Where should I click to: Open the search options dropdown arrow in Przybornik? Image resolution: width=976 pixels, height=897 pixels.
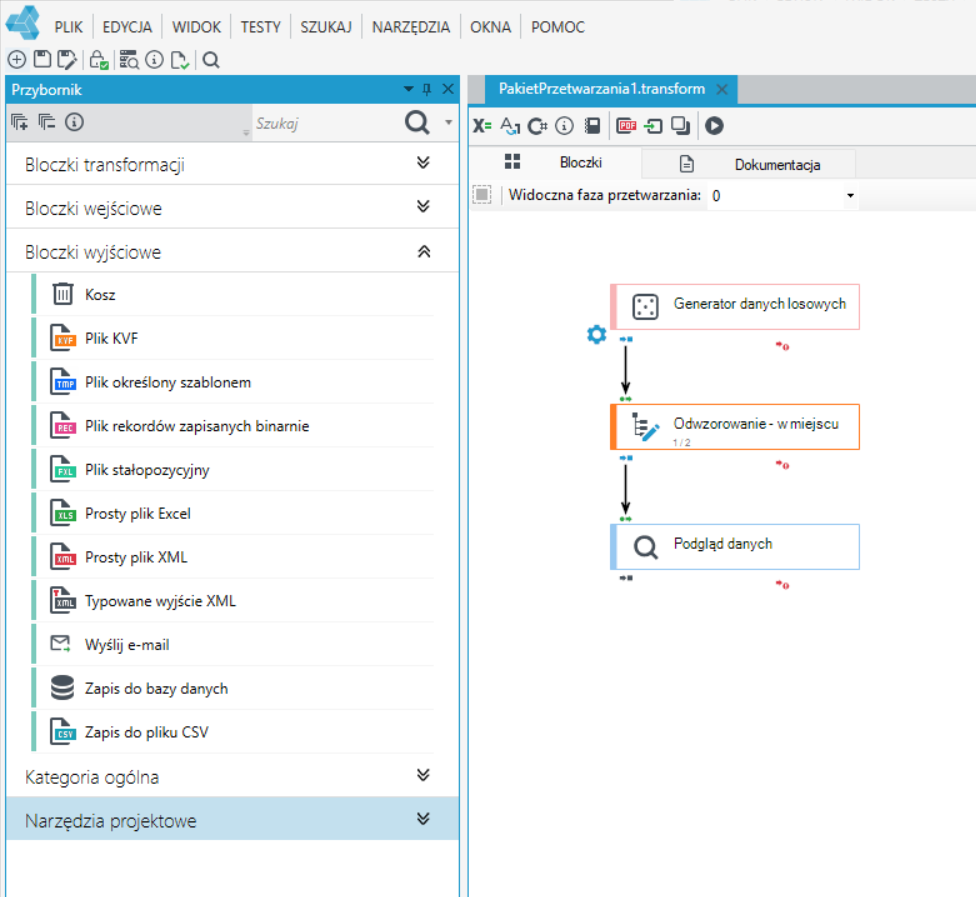click(448, 123)
